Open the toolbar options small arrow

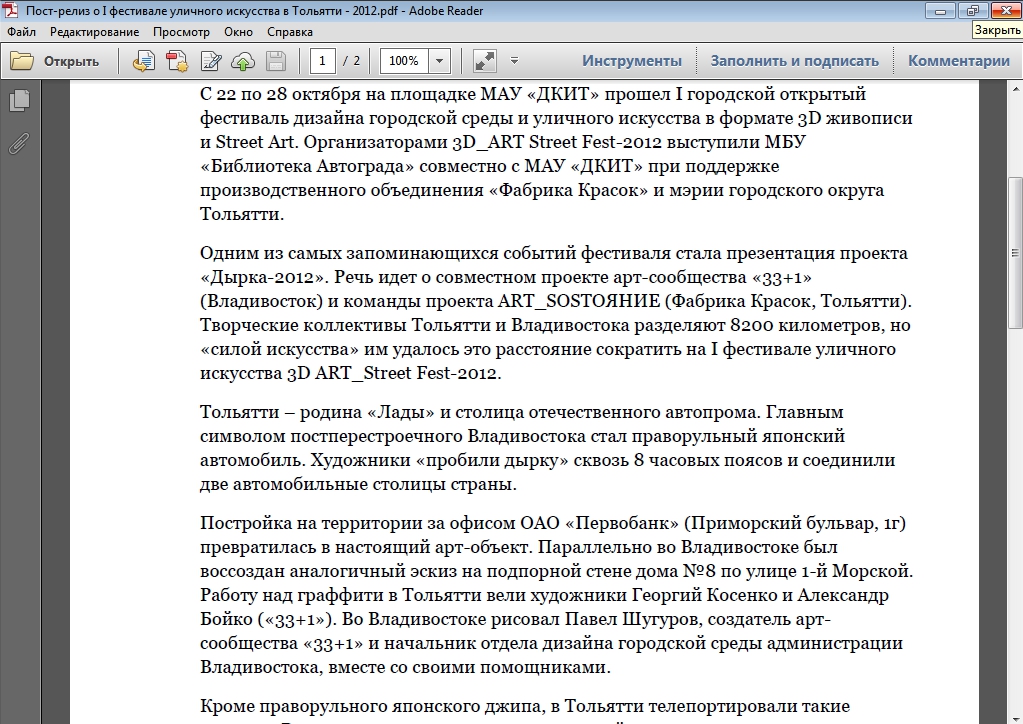(x=514, y=61)
